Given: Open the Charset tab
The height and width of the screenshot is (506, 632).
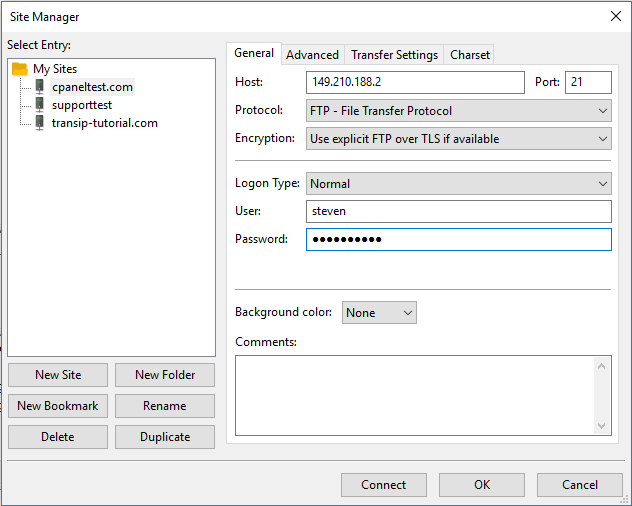Looking at the screenshot, I should click(470, 54).
